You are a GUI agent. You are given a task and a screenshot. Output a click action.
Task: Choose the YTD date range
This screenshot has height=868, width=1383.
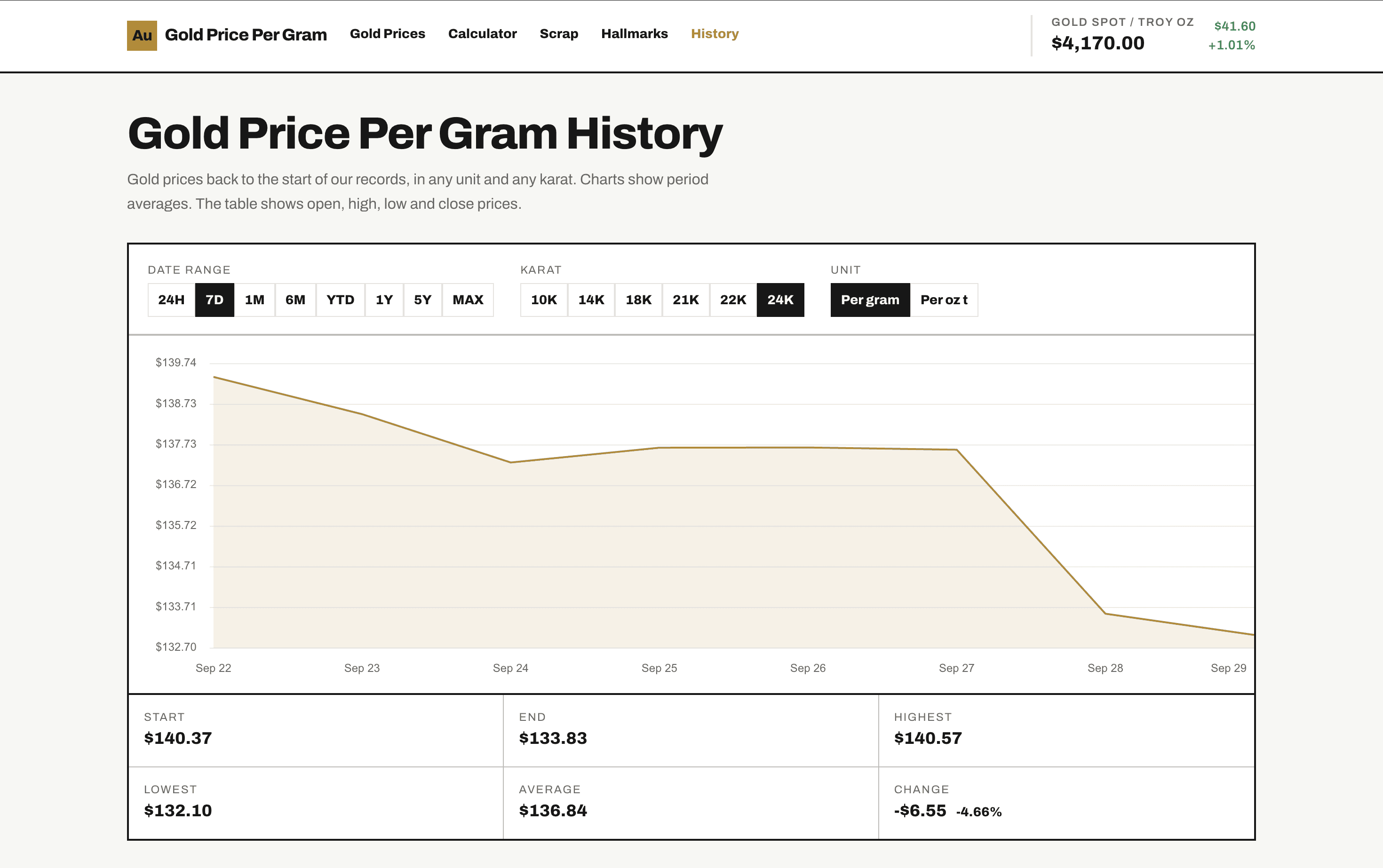(340, 300)
